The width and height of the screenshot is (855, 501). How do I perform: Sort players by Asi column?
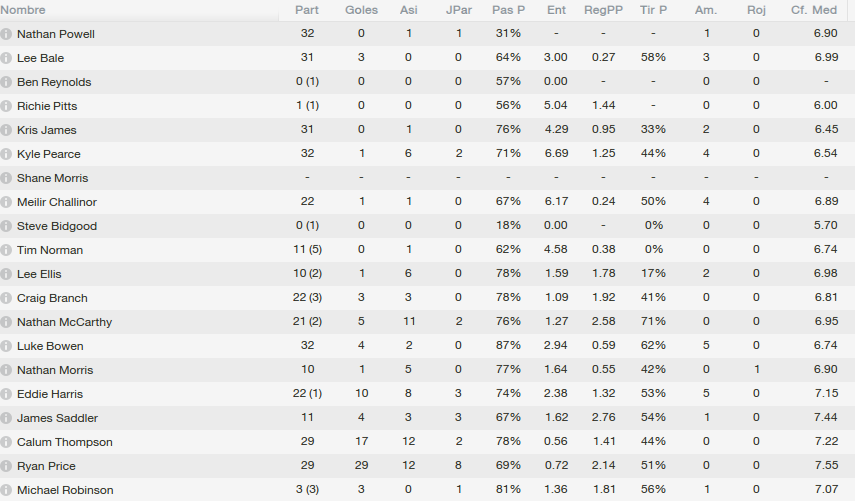409,10
